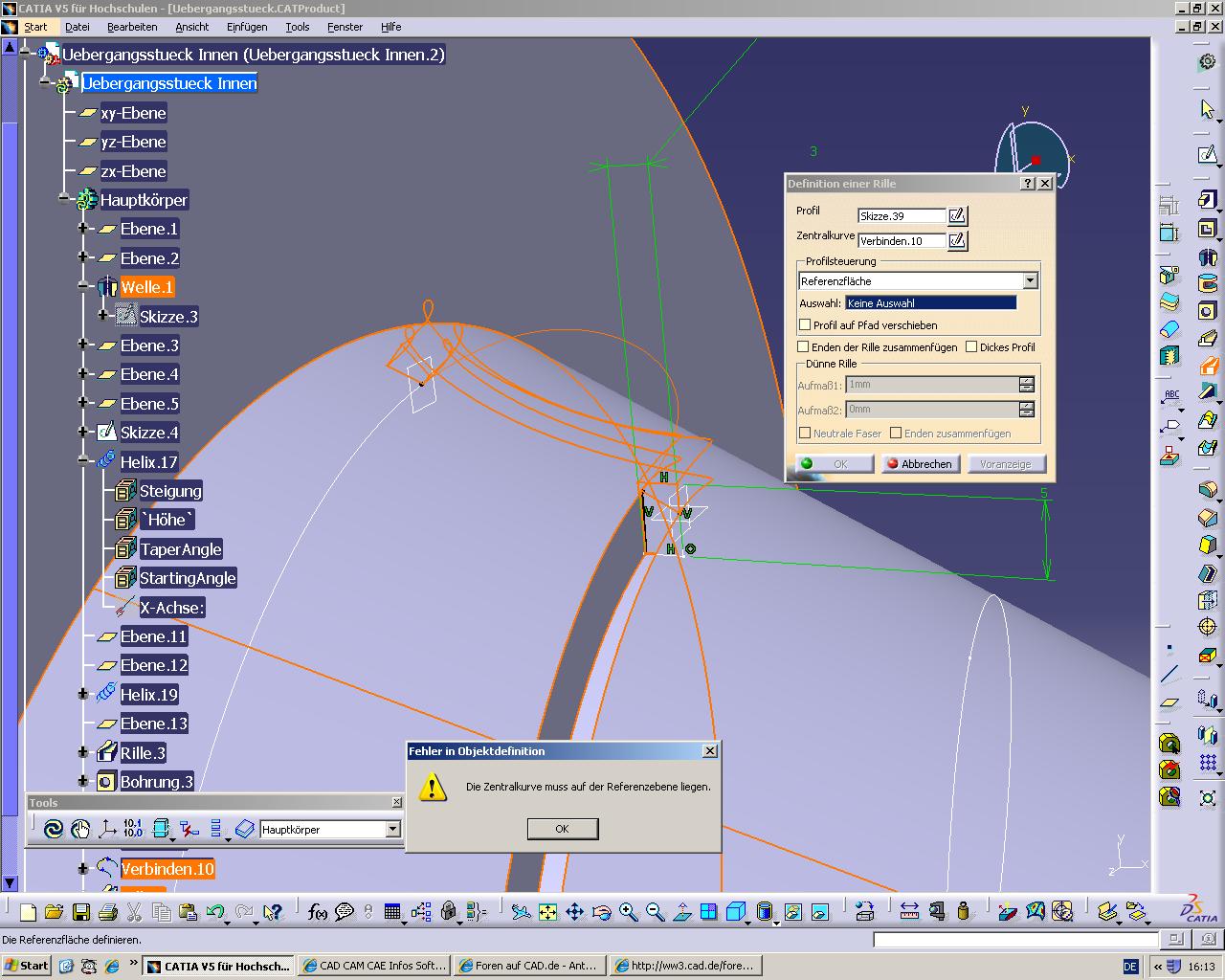1225x980 pixels.
Task: Click the Pad extrusion tool icon
Action: pos(1208,200)
